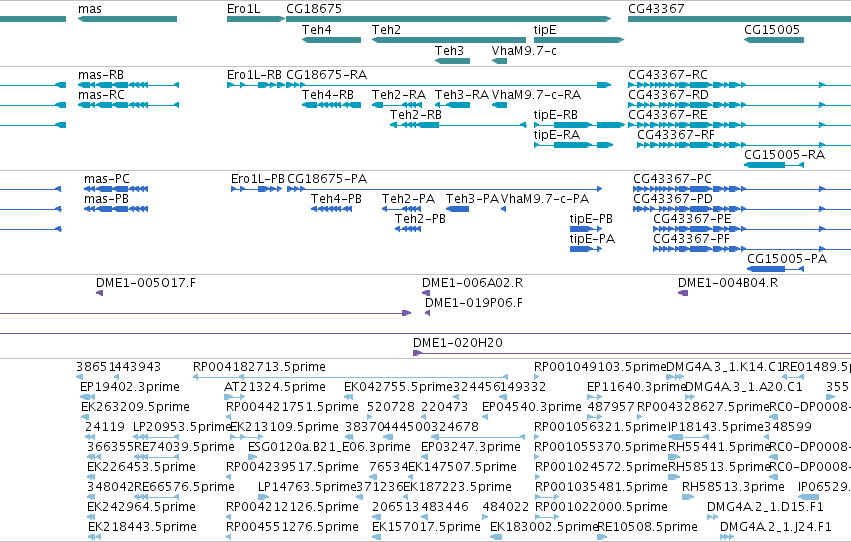Select the EK263209.5prime EST
The image size is (851, 542).
[x=85, y=417]
